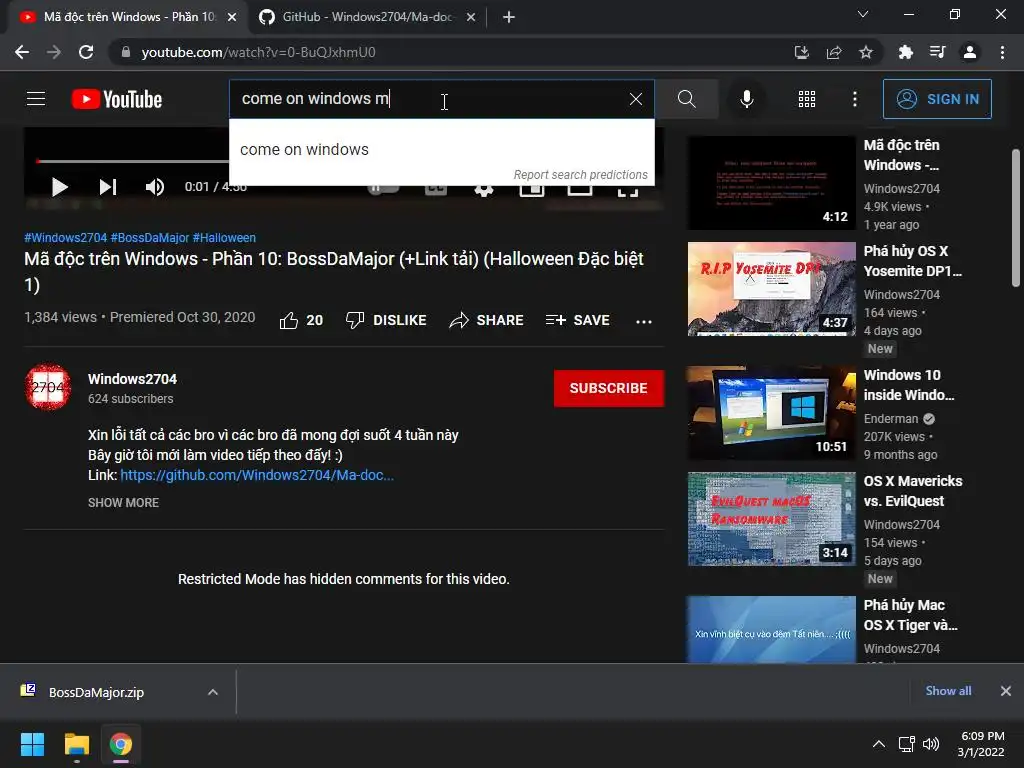The height and width of the screenshot is (768, 1024).
Task: Install app icon in address bar
Action: coord(801,52)
